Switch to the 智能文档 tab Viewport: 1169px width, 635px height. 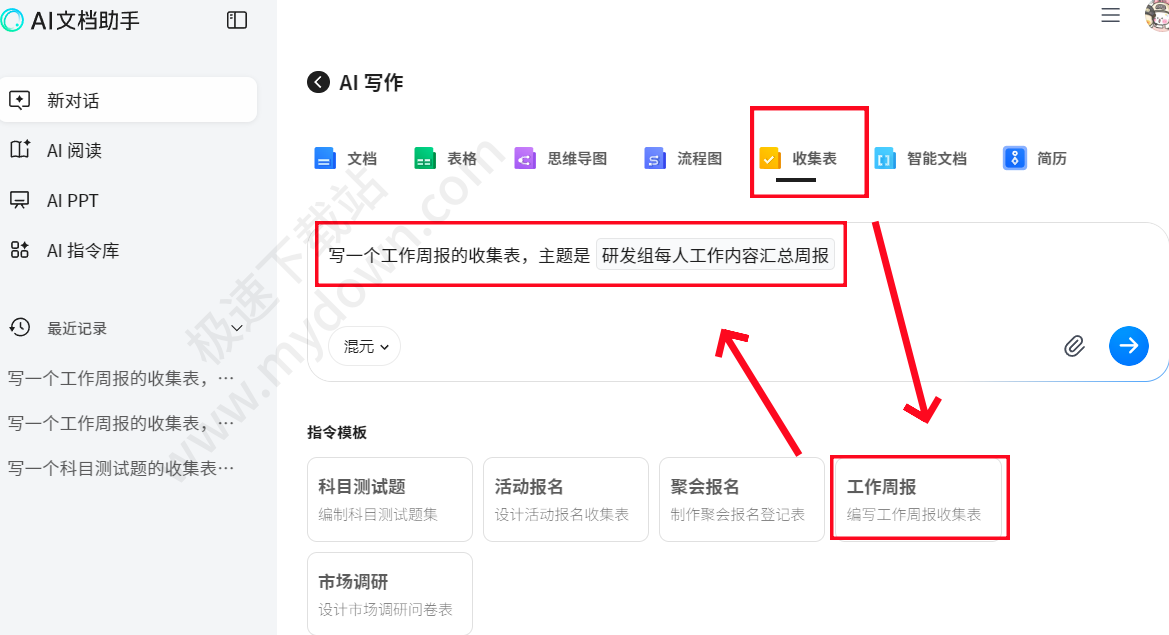tap(920, 158)
